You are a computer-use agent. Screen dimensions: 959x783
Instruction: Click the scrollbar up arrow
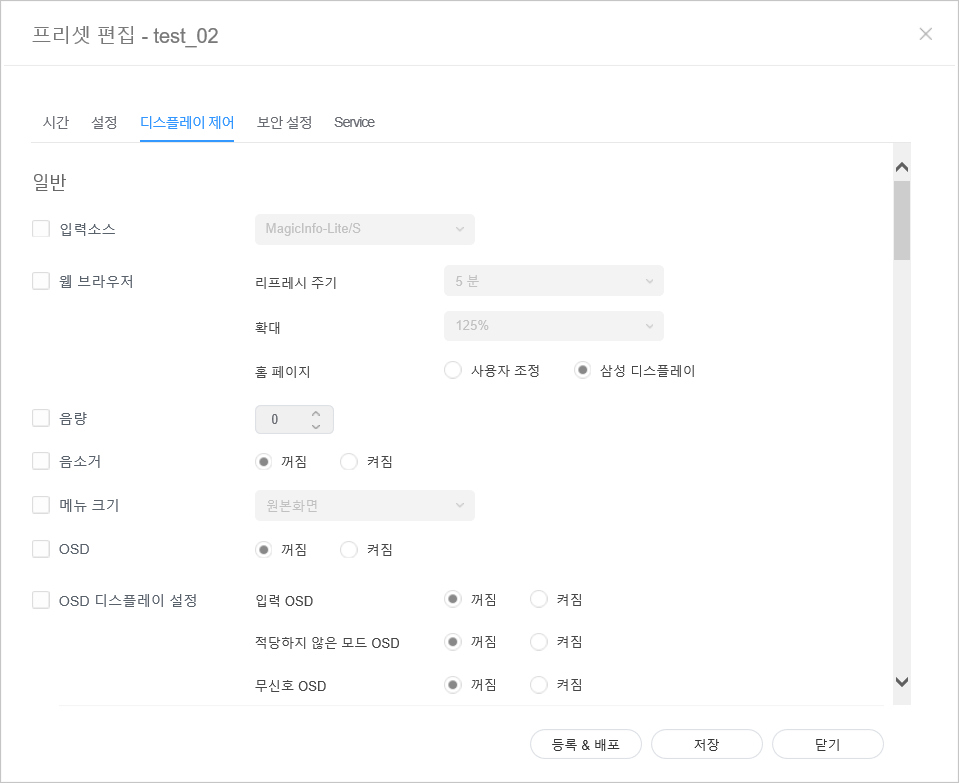(x=901, y=167)
